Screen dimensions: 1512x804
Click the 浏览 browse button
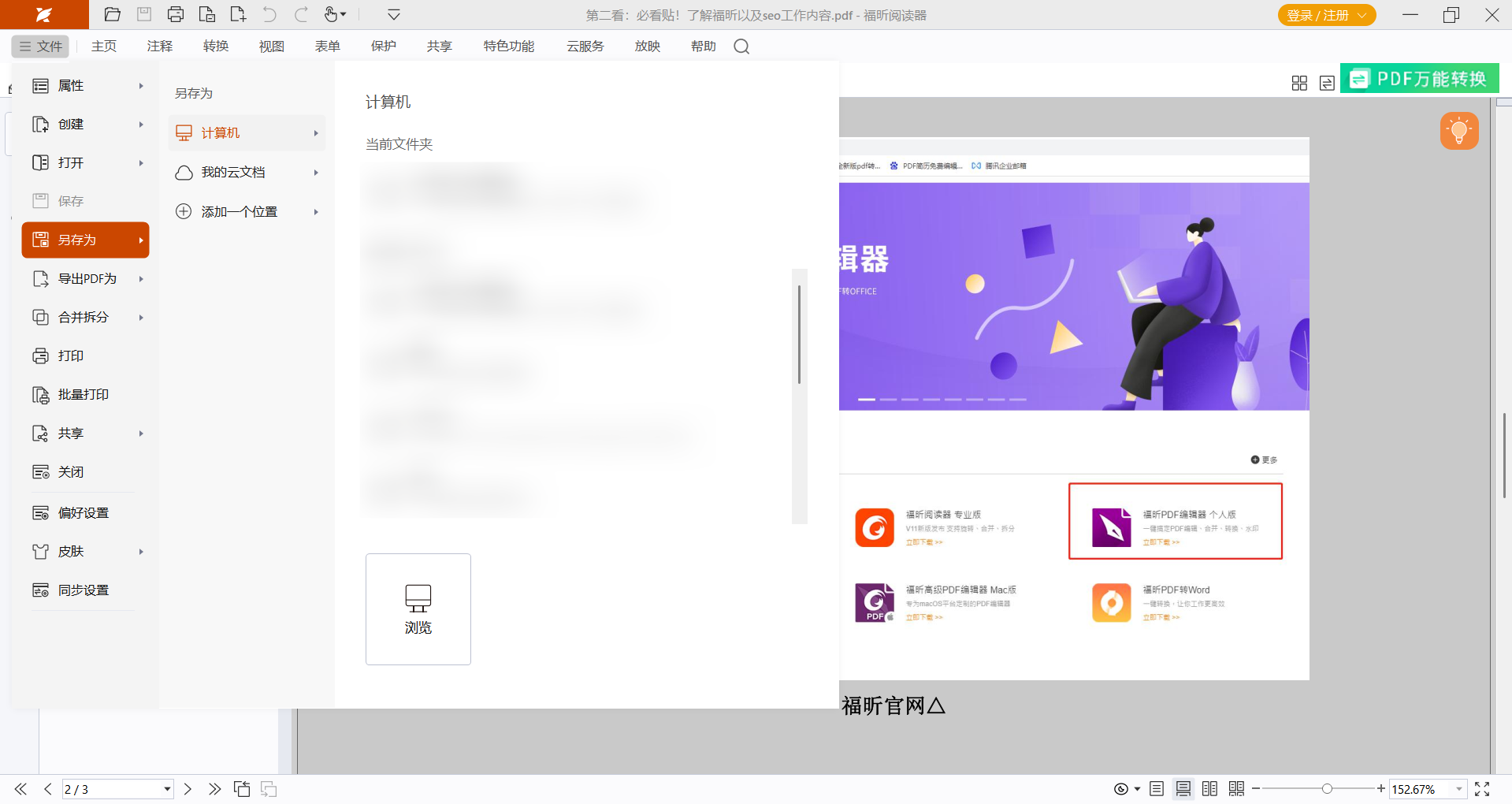point(418,609)
